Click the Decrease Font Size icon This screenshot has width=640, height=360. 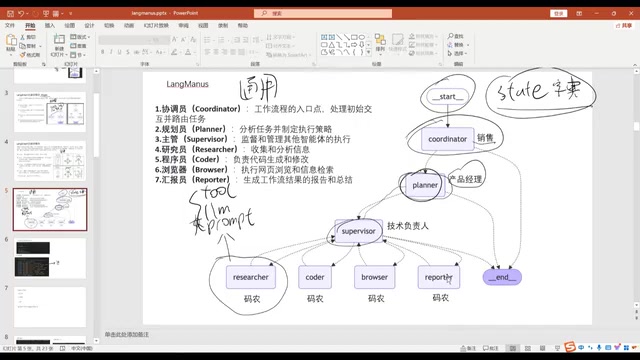pos(184,40)
